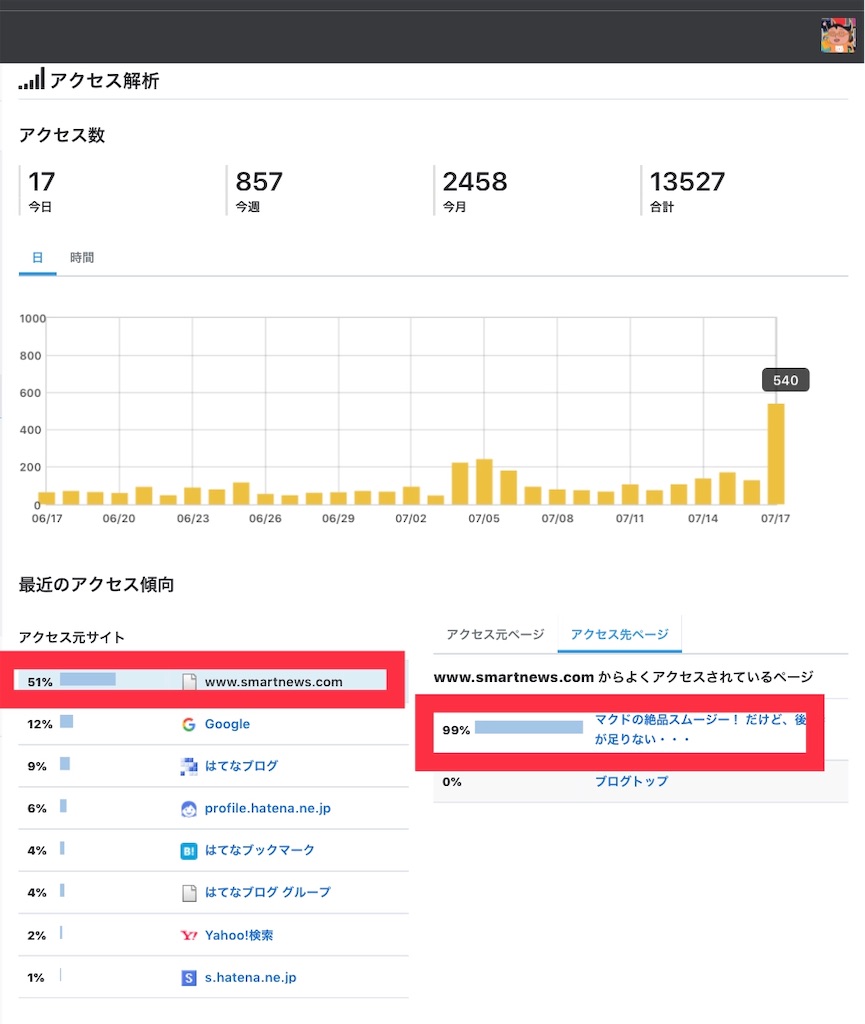Image resolution: width=865 pixels, height=1024 pixels.
Task: Click the Google logo icon
Action: [x=189, y=724]
